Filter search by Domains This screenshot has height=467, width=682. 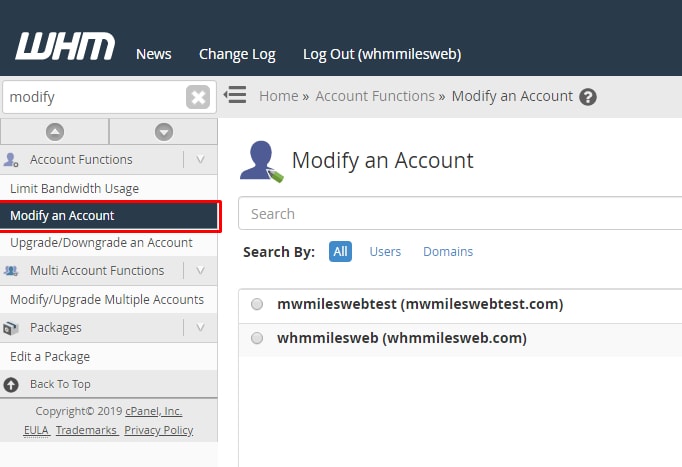tap(448, 251)
